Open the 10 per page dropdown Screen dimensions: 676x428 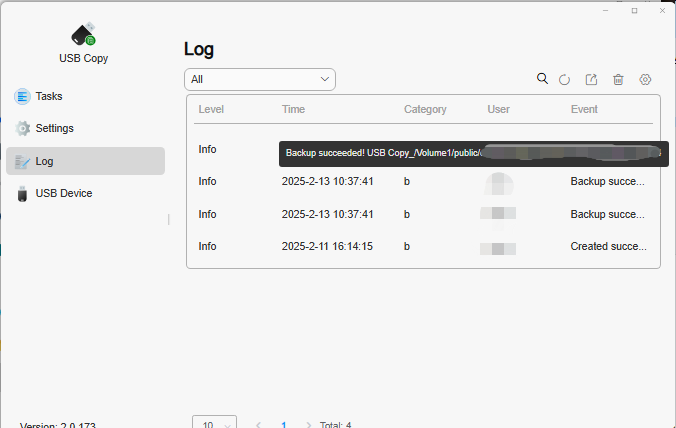click(214, 422)
